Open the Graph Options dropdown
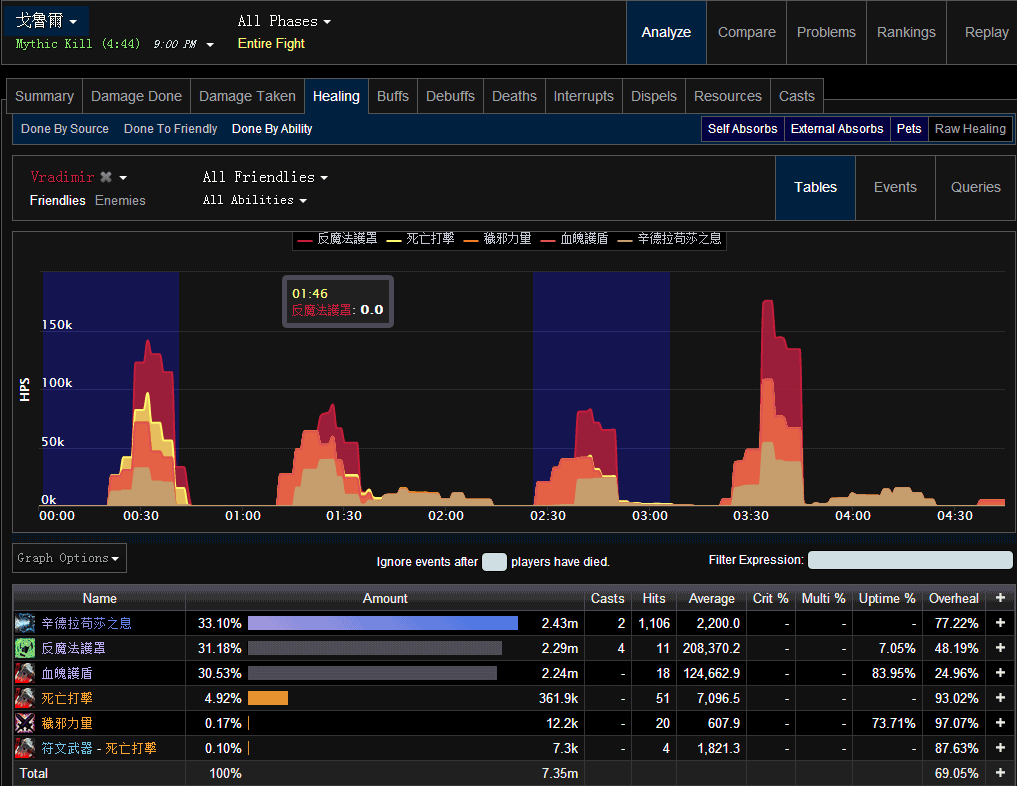This screenshot has height=786, width=1017. [69, 558]
